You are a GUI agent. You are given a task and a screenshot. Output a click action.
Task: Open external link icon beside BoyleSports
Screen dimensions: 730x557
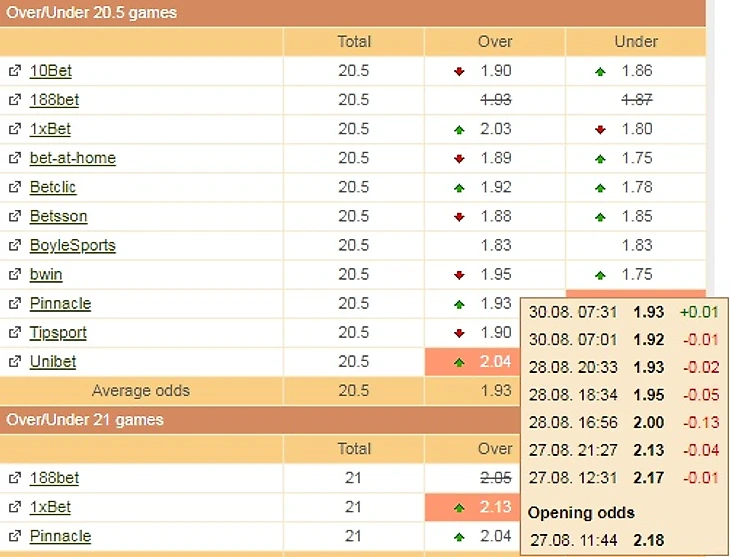coord(15,245)
